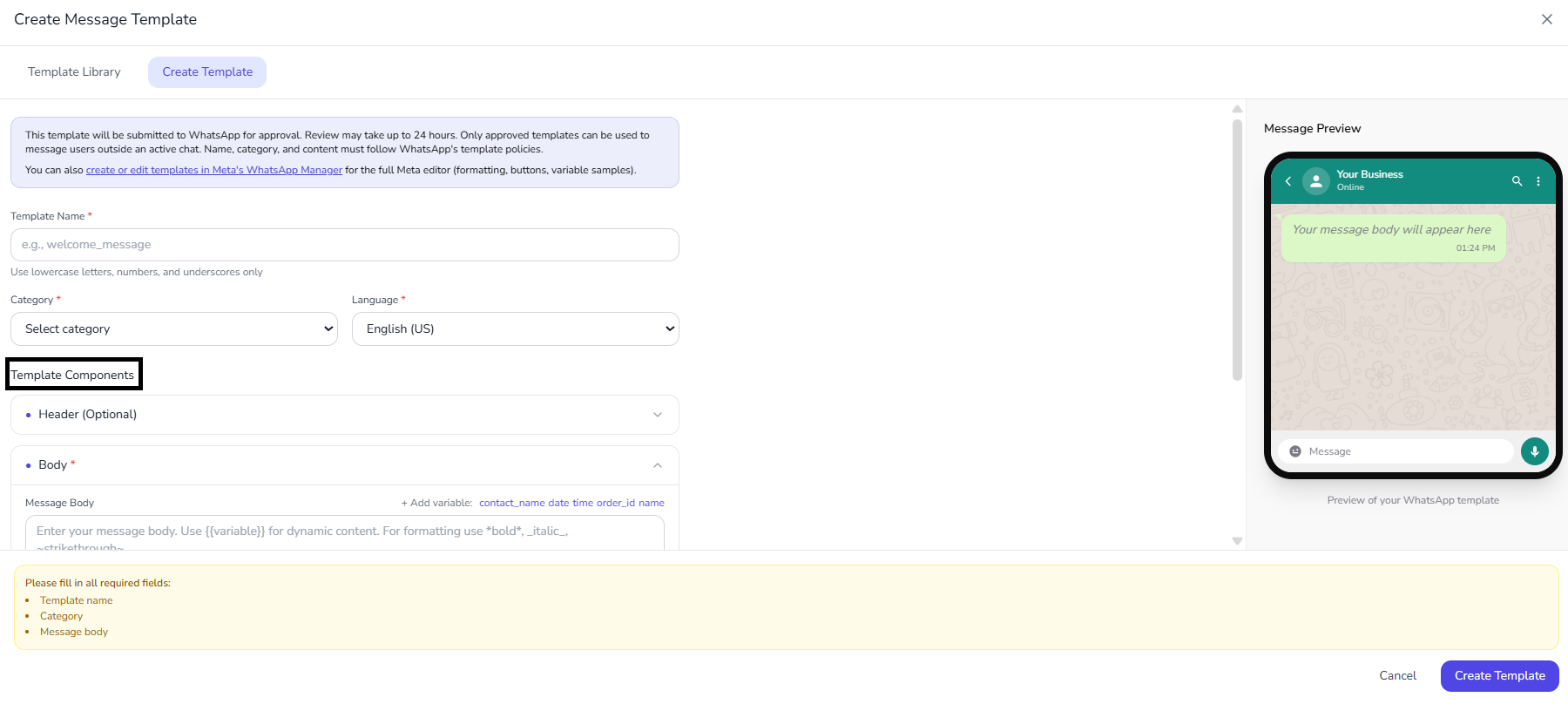Viewport: 1568px width, 704px height.
Task: Click the 'Template Components' heading
Action: (73, 375)
